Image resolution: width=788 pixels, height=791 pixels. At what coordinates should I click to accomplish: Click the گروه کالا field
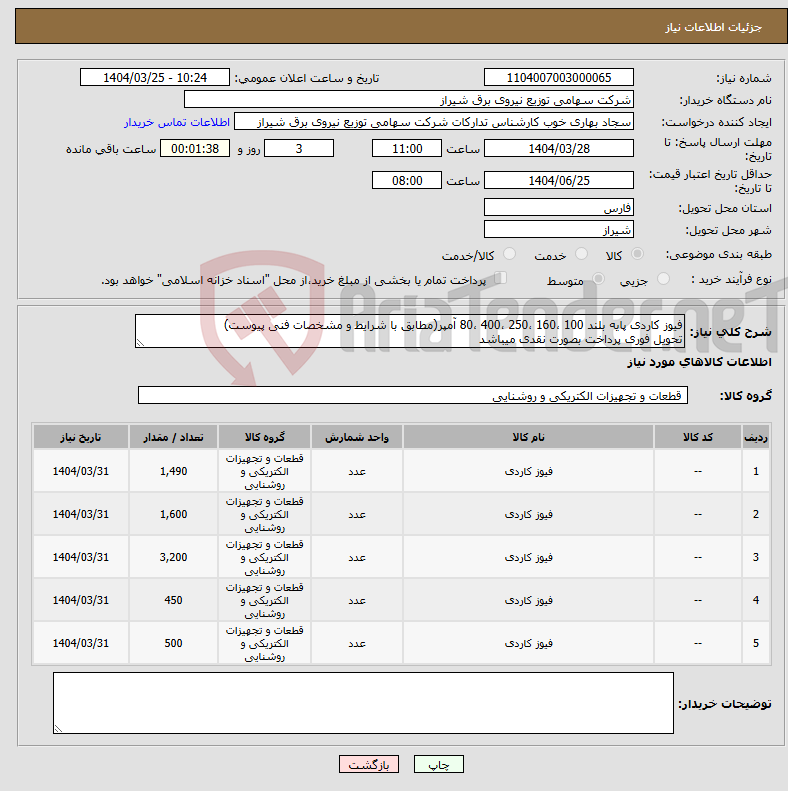coord(413,395)
